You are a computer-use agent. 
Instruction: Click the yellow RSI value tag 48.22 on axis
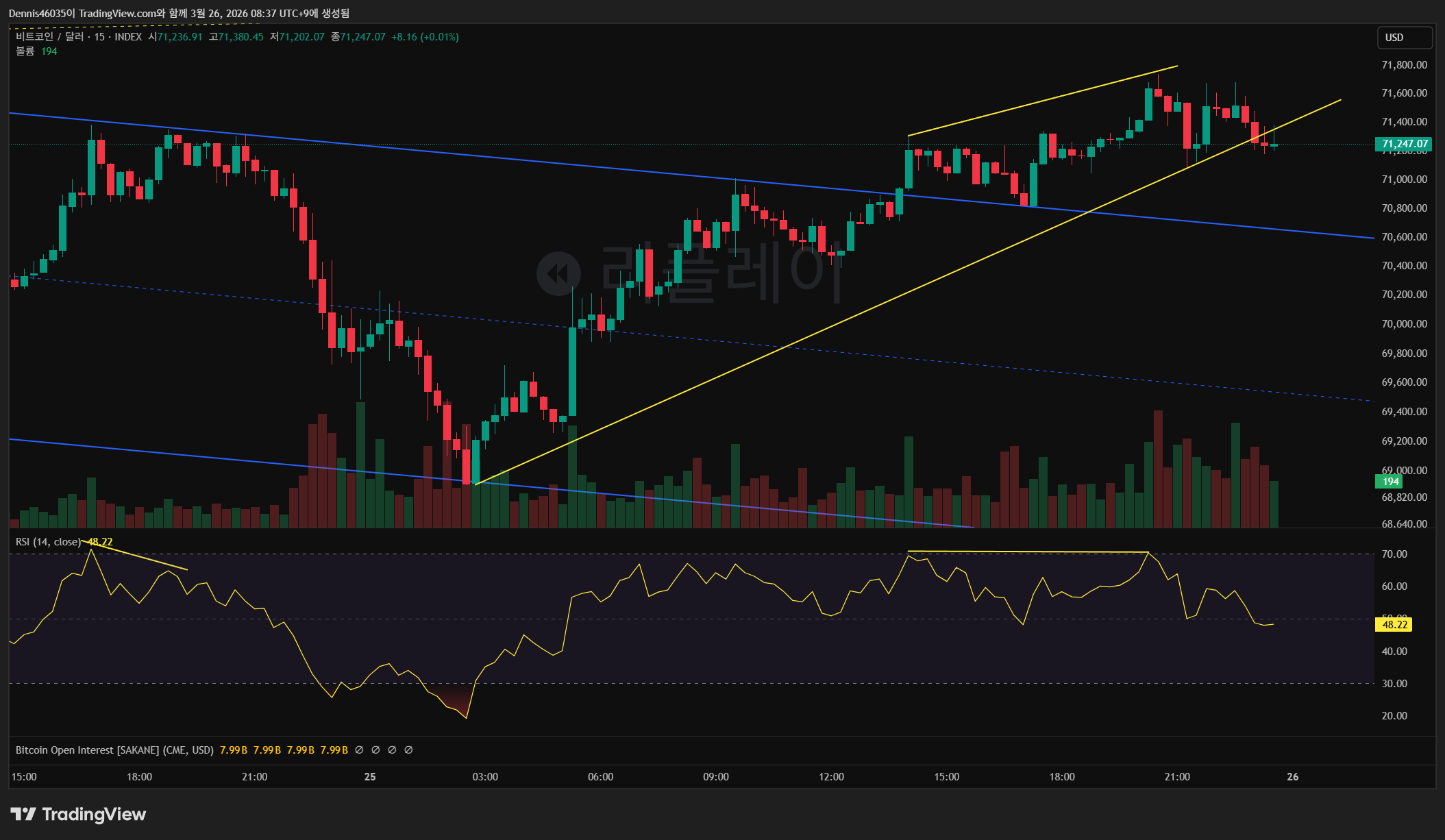[x=1394, y=625]
